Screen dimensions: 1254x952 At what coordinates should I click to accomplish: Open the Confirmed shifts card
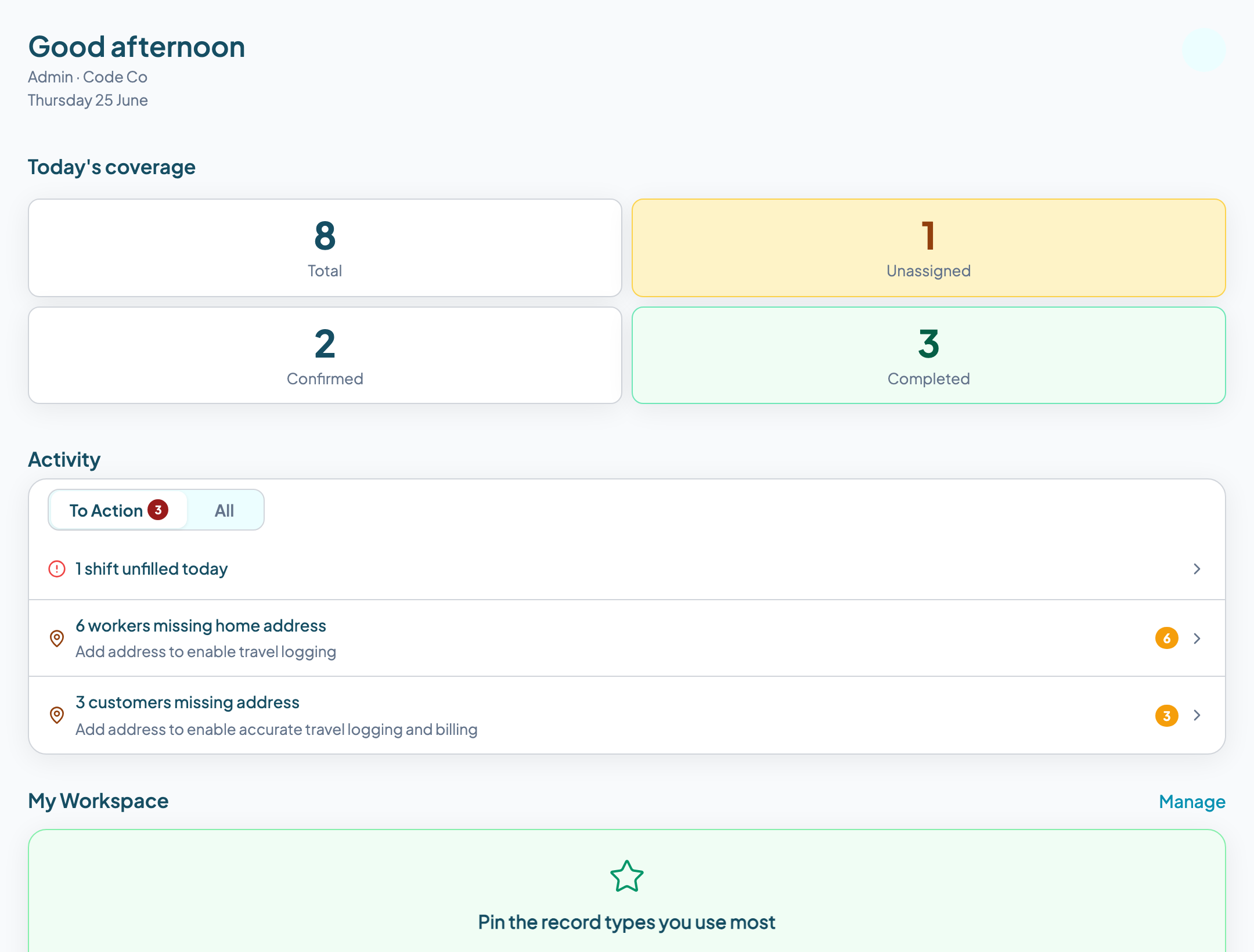click(x=325, y=355)
